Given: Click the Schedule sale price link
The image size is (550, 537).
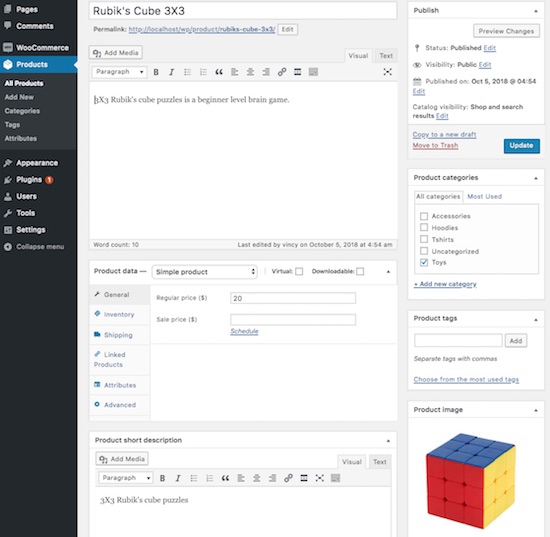Looking at the screenshot, I should (244, 331).
